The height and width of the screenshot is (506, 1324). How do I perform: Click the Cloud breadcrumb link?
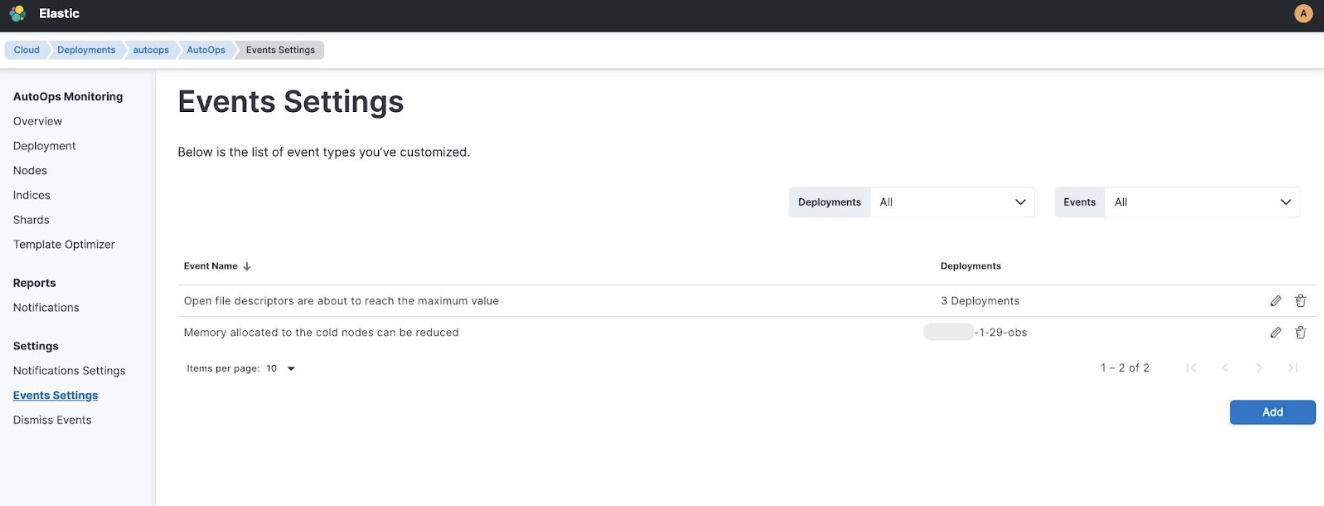point(27,50)
